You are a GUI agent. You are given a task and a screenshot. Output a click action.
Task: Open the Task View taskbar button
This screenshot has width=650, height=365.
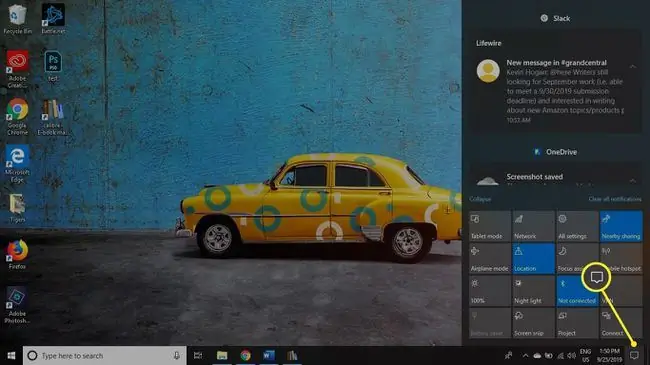(x=198, y=355)
